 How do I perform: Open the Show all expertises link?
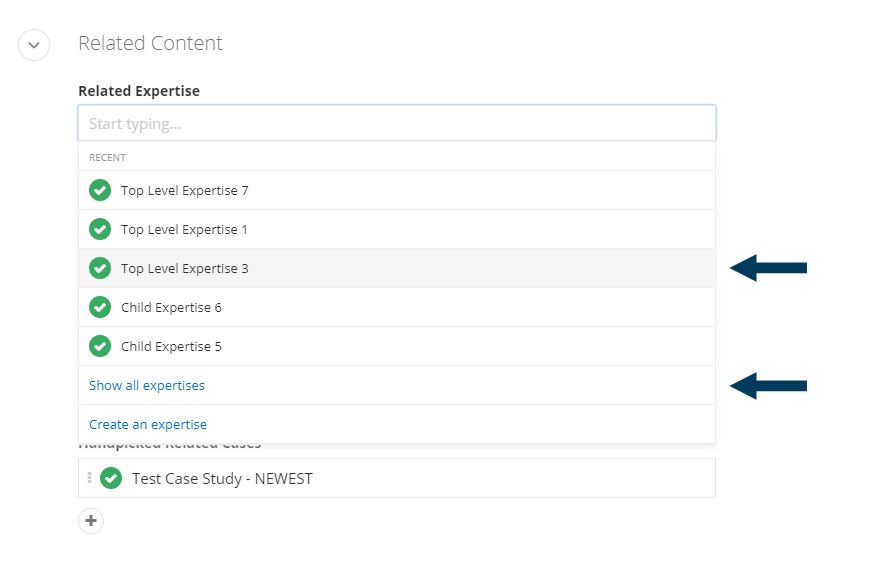pos(147,385)
